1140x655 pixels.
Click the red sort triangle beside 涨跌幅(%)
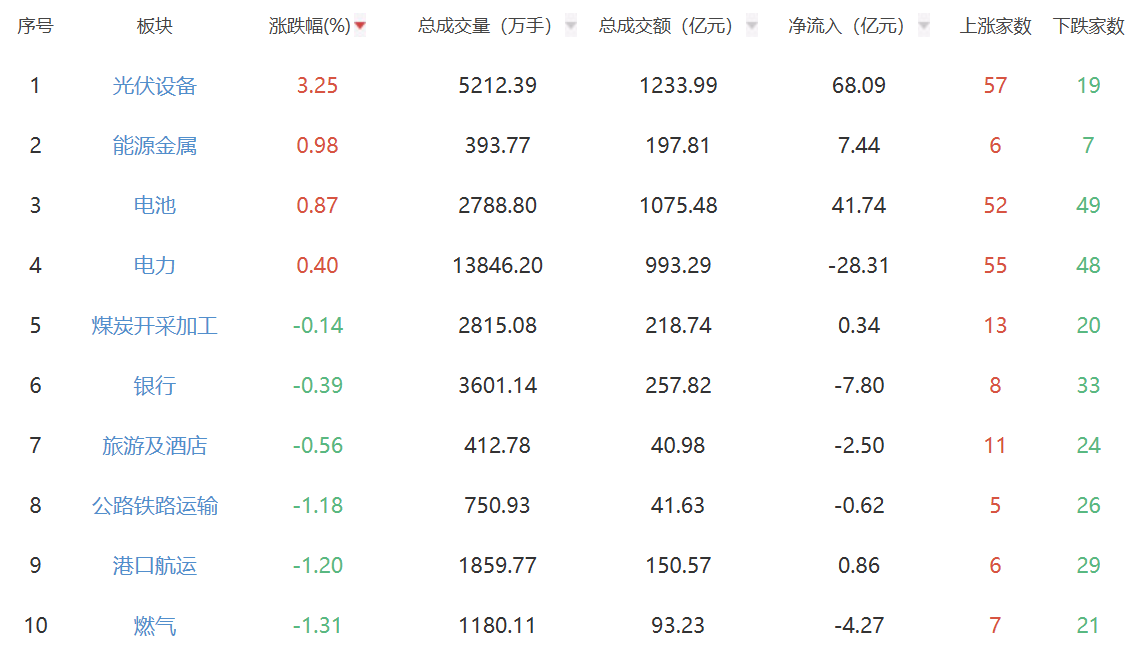point(360,26)
